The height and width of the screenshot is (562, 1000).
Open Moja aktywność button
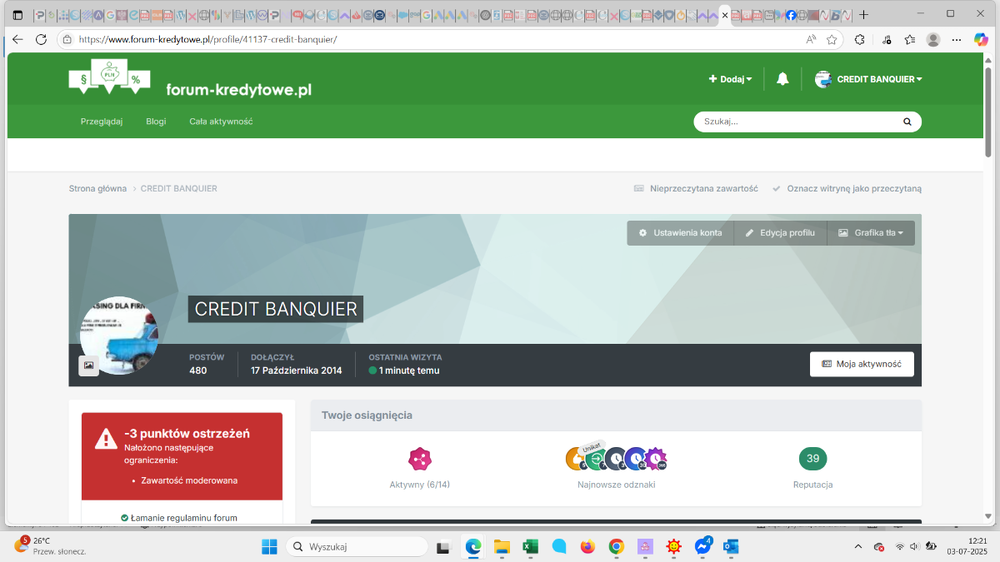(862, 364)
